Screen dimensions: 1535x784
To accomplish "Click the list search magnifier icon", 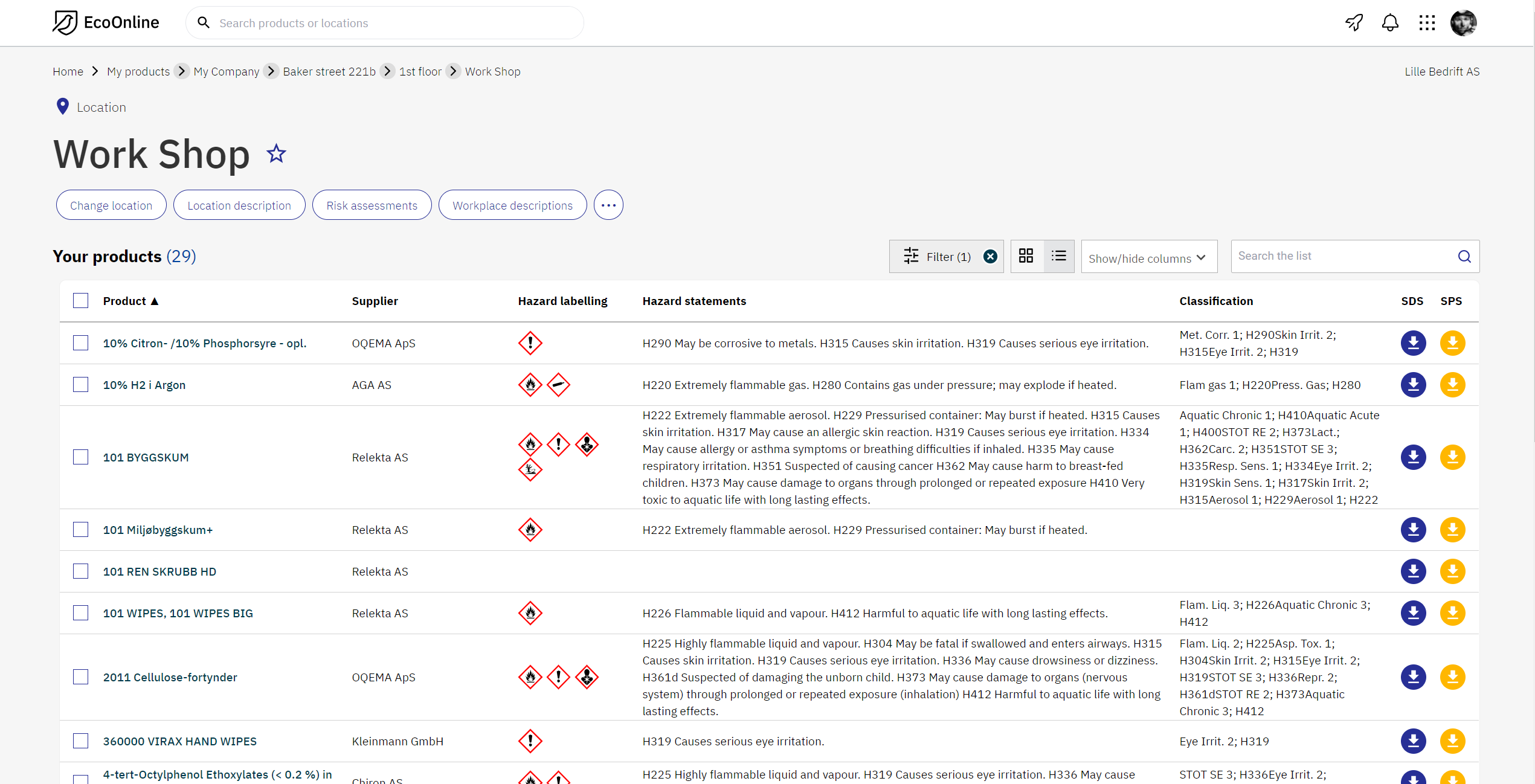I will coord(1464,257).
